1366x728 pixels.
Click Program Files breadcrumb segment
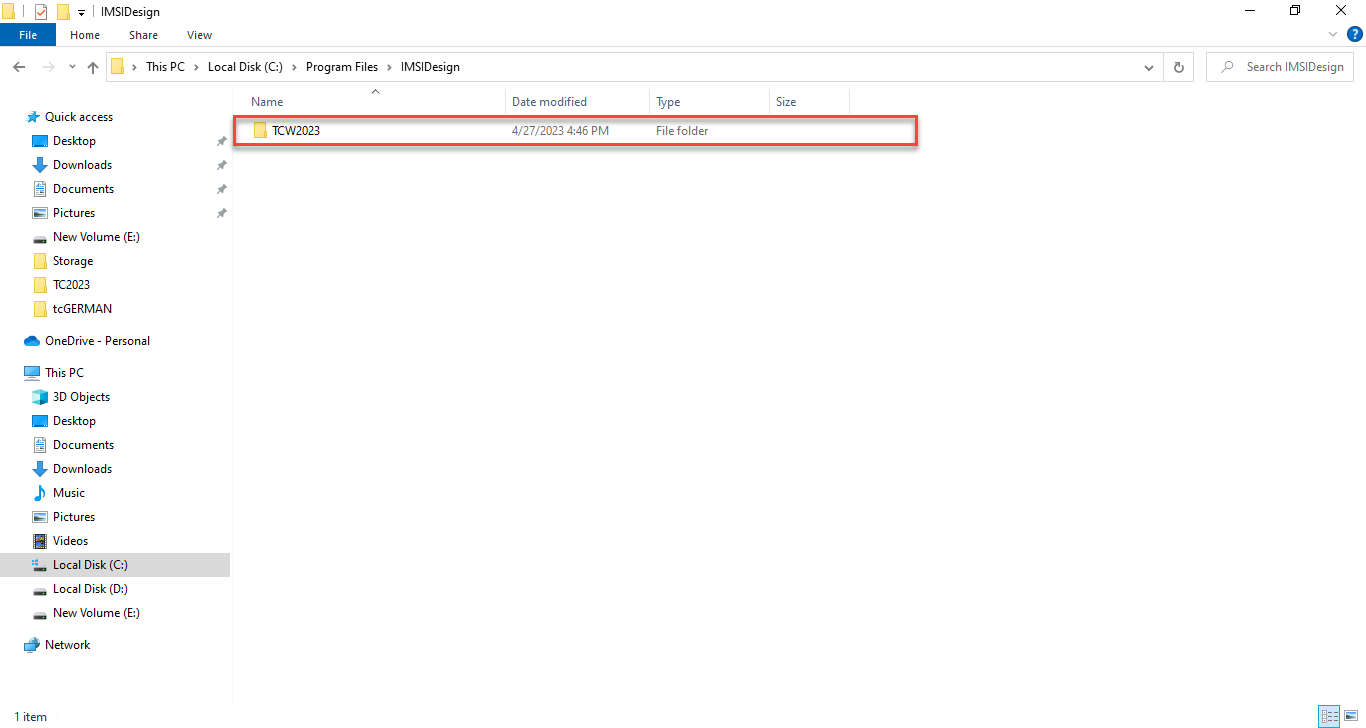pos(342,67)
